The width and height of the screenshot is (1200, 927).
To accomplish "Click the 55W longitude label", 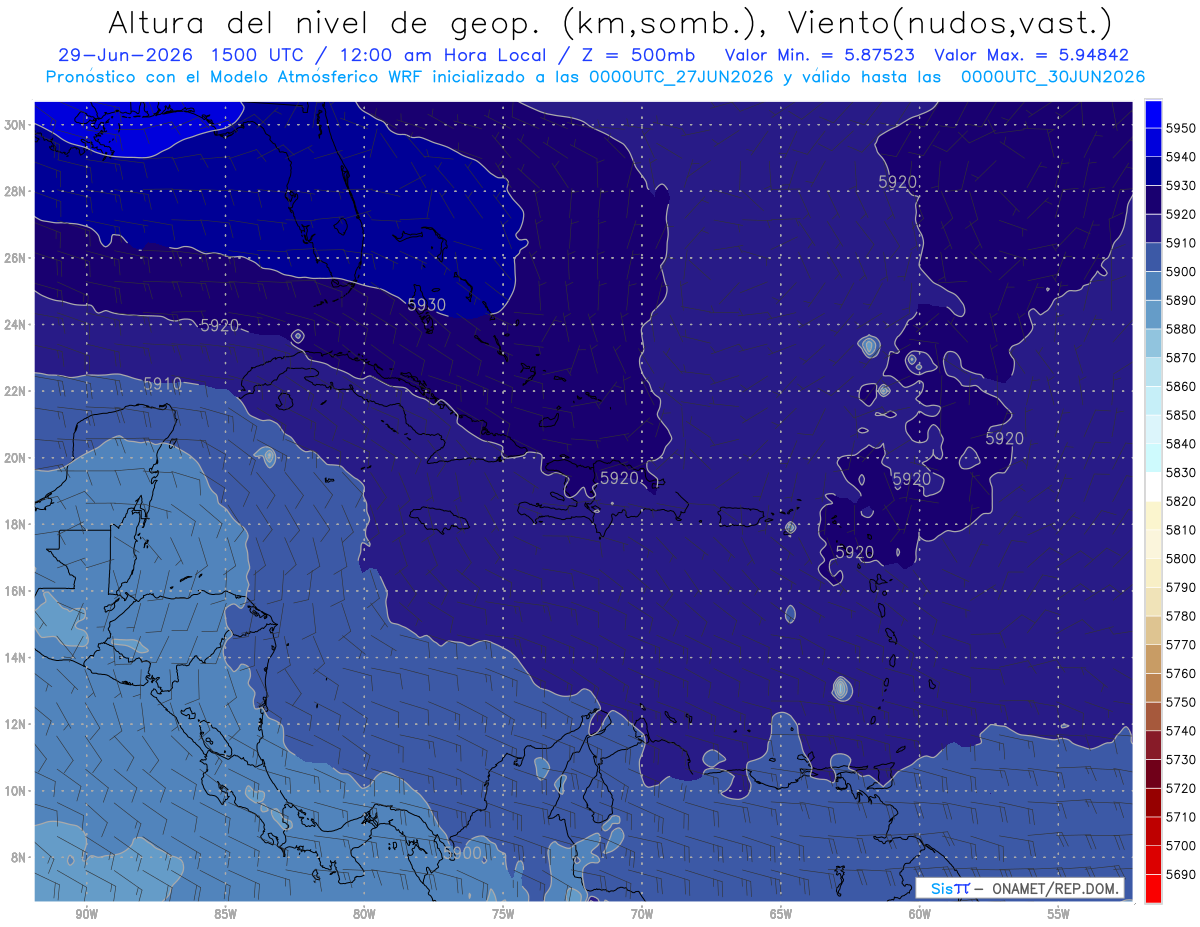I will 1059,915.
